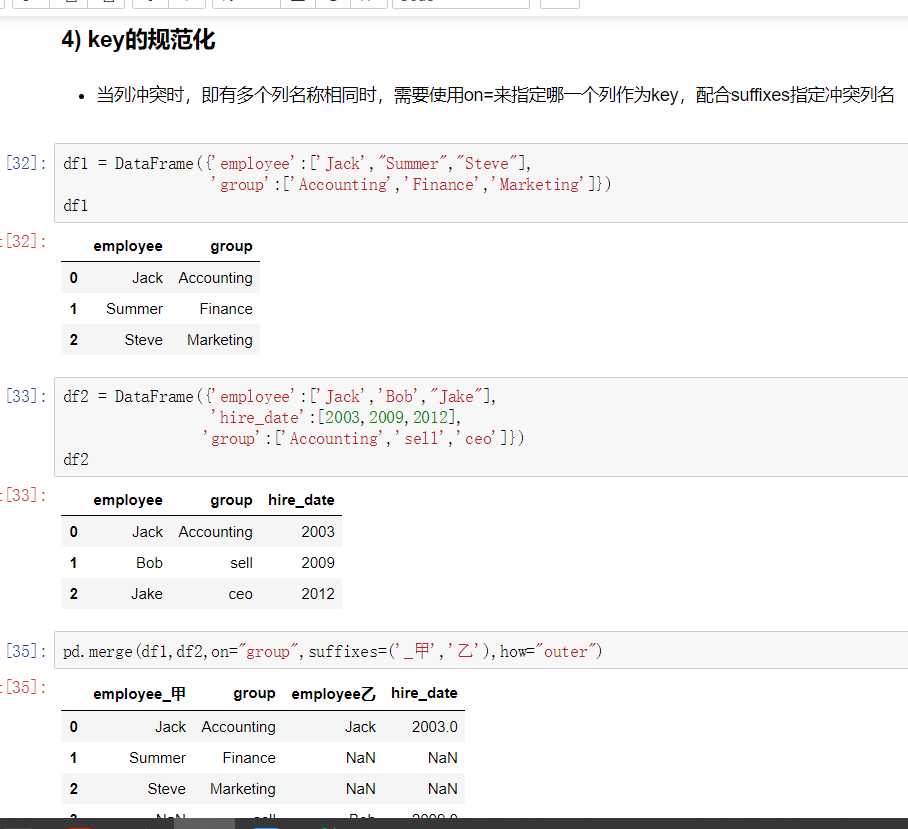The image size is (908, 829).
Task: Click the input prompt [33]
Action: [26, 396]
